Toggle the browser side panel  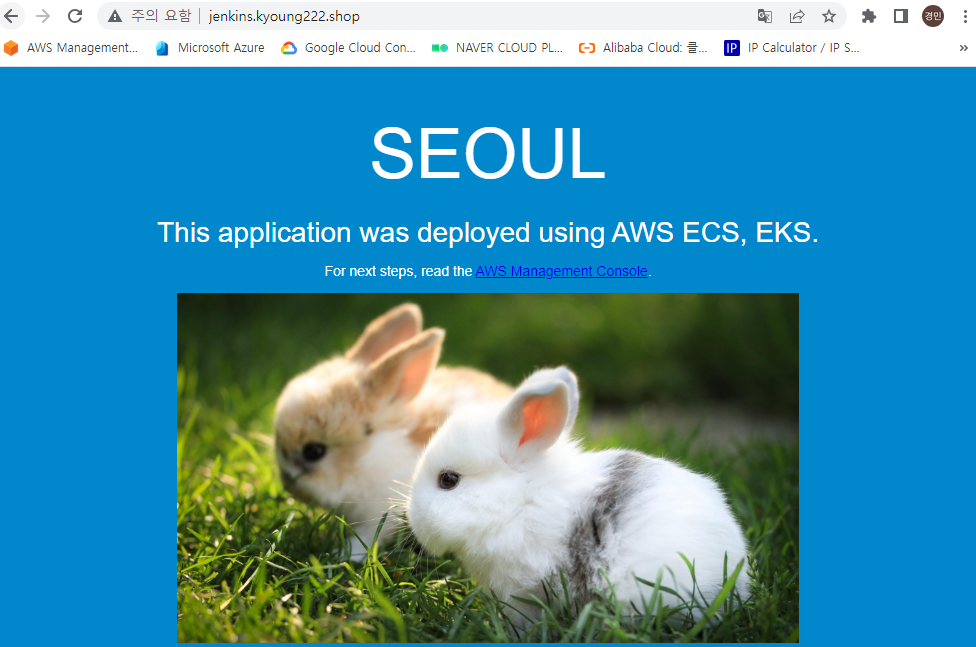pyautogui.click(x=900, y=16)
